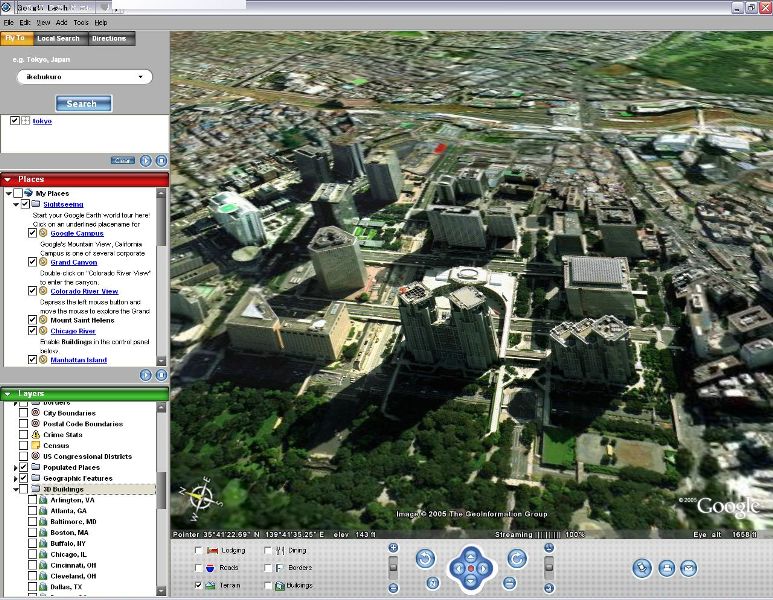Viewport: 773px width, 600px height.
Task: Click the Clear results button
Action: [123, 161]
